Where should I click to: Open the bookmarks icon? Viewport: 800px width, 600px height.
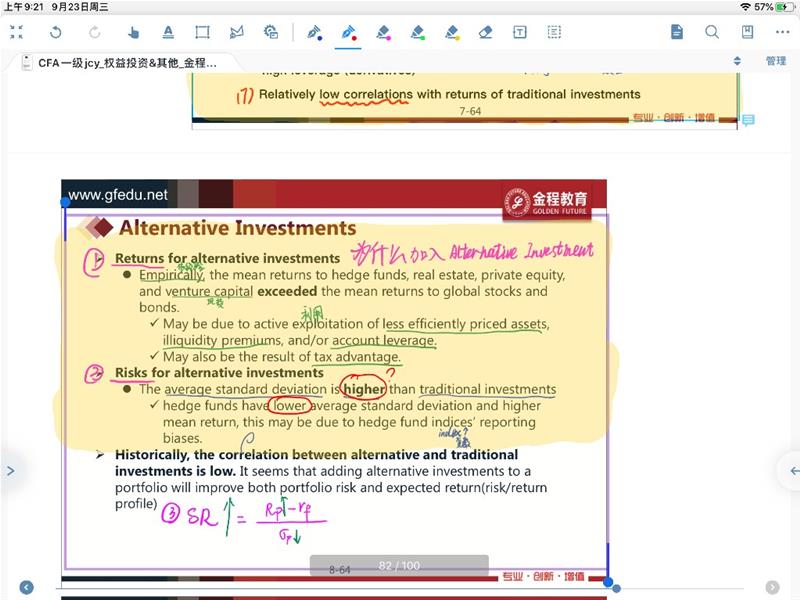click(747, 32)
